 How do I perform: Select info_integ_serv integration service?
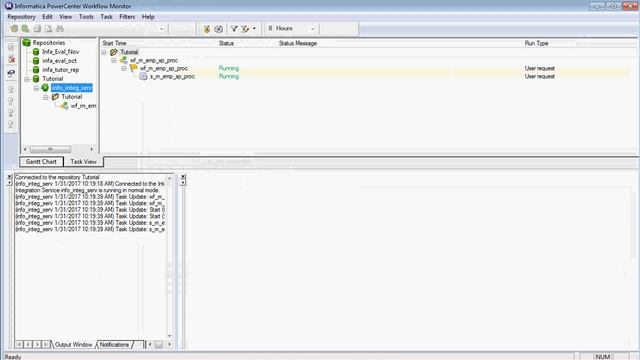tap(72, 88)
